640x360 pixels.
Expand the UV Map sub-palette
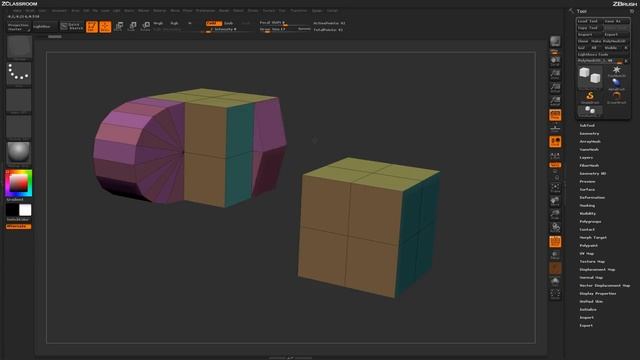tap(587, 253)
